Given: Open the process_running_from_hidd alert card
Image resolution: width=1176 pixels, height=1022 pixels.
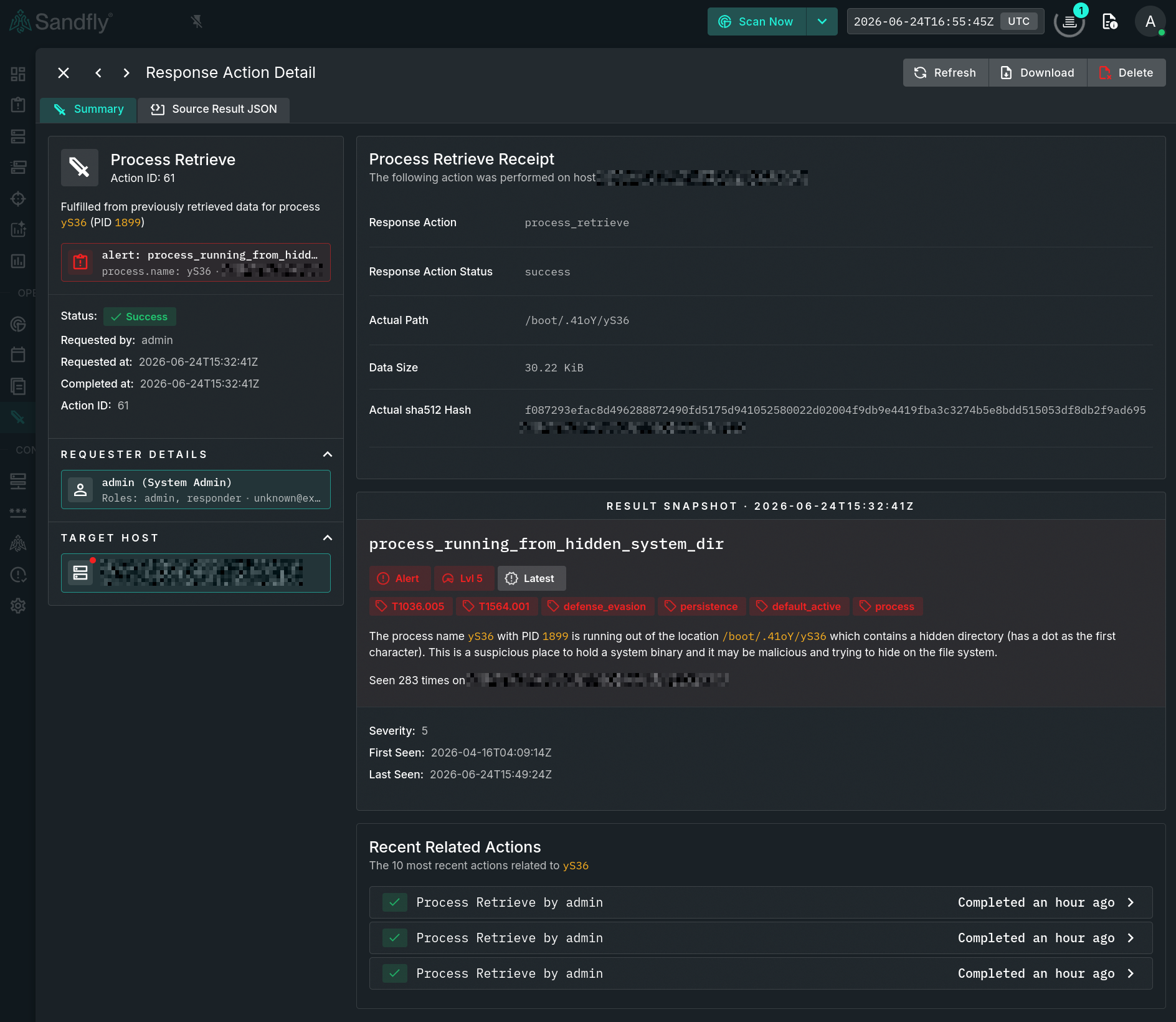Looking at the screenshot, I should (x=196, y=262).
